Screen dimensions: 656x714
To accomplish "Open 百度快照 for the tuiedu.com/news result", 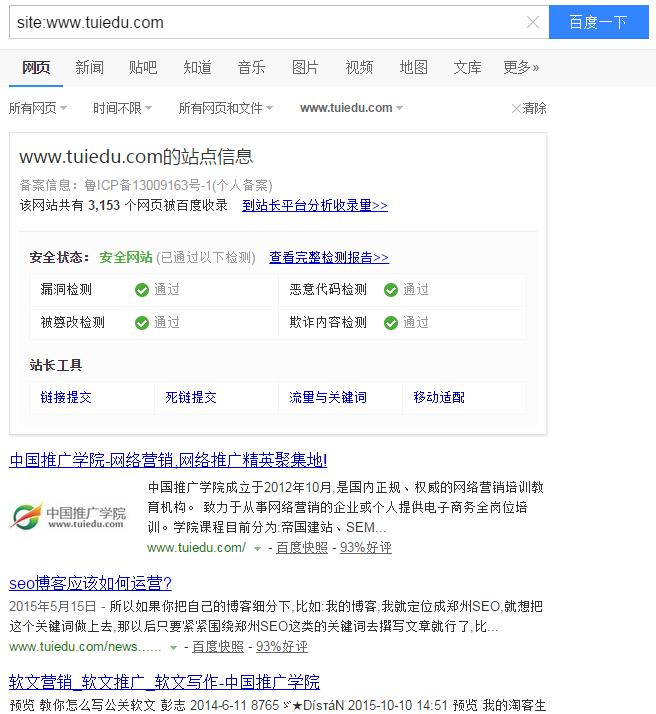I will point(218,646).
